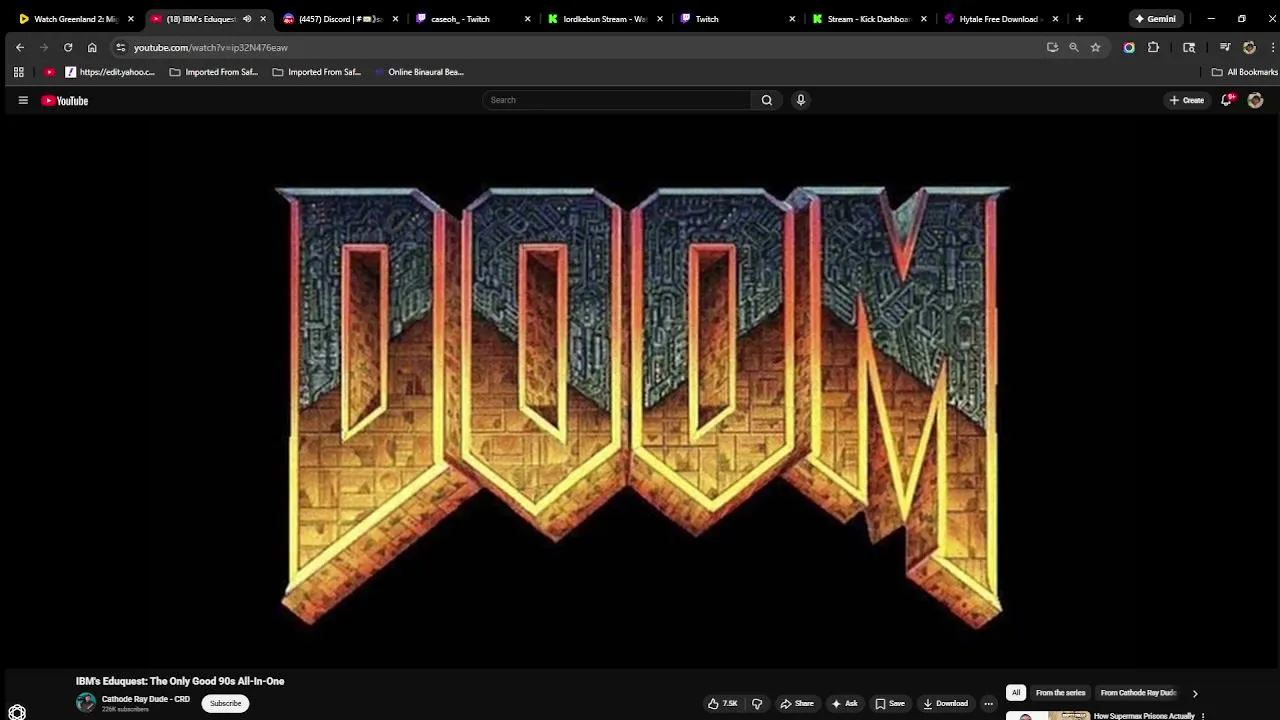The height and width of the screenshot is (720, 1280).
Task: Open the YouTube guide hamburger menu
Action: 23,100
